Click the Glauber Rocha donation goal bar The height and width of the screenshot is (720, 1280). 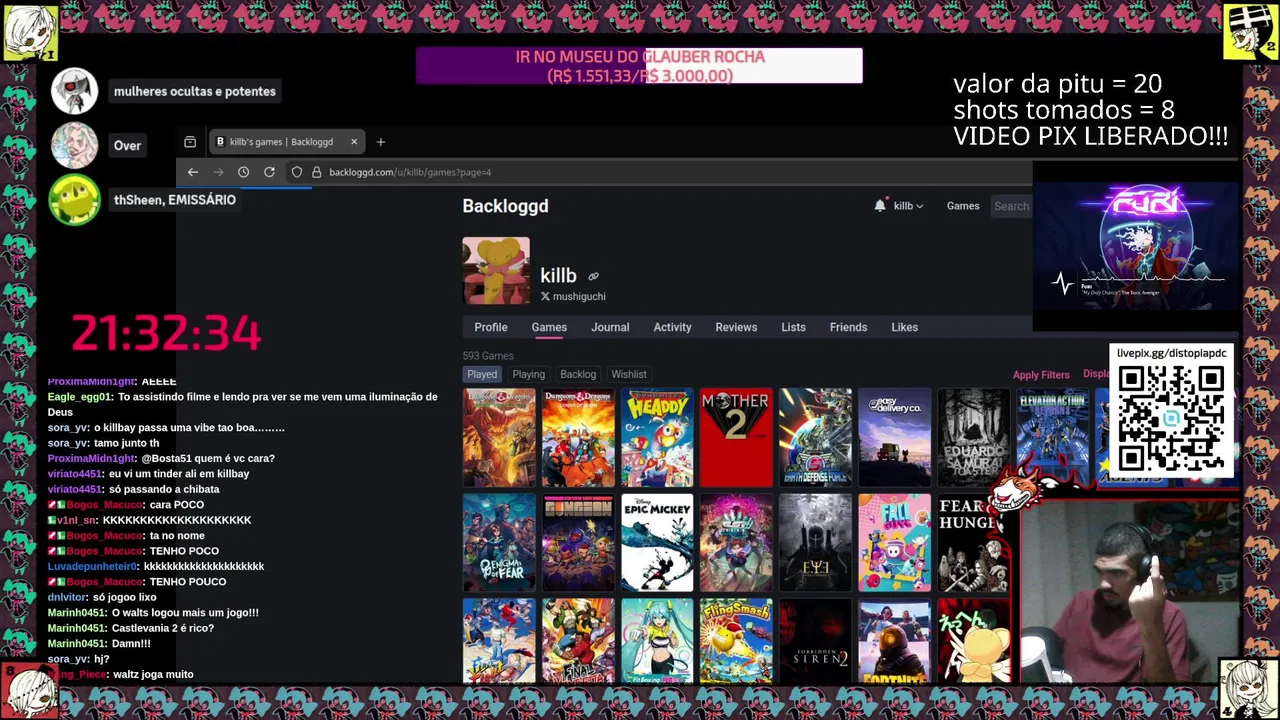pos(639,66)
